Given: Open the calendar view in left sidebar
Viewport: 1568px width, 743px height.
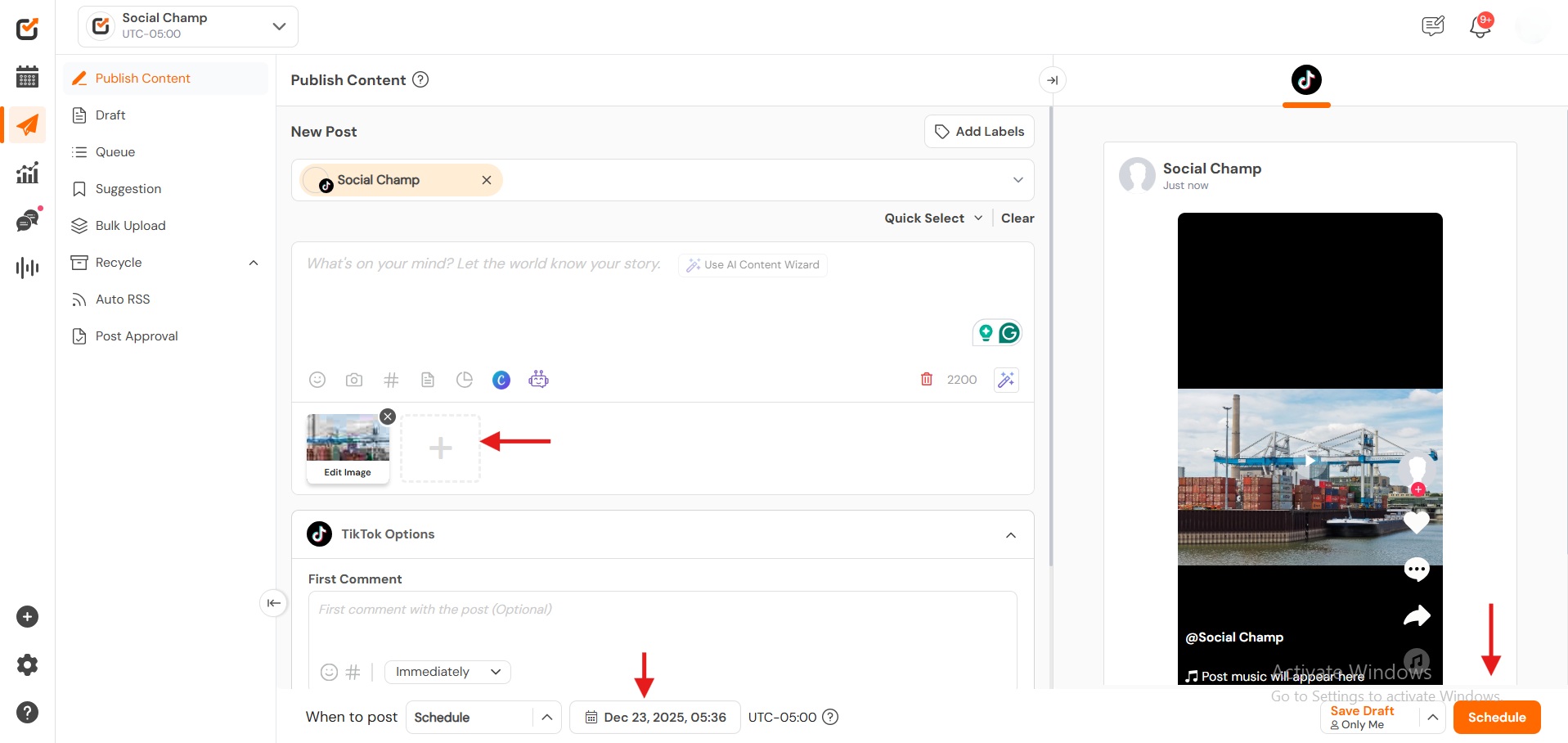Looking at the screenshot, I should 27,77.
